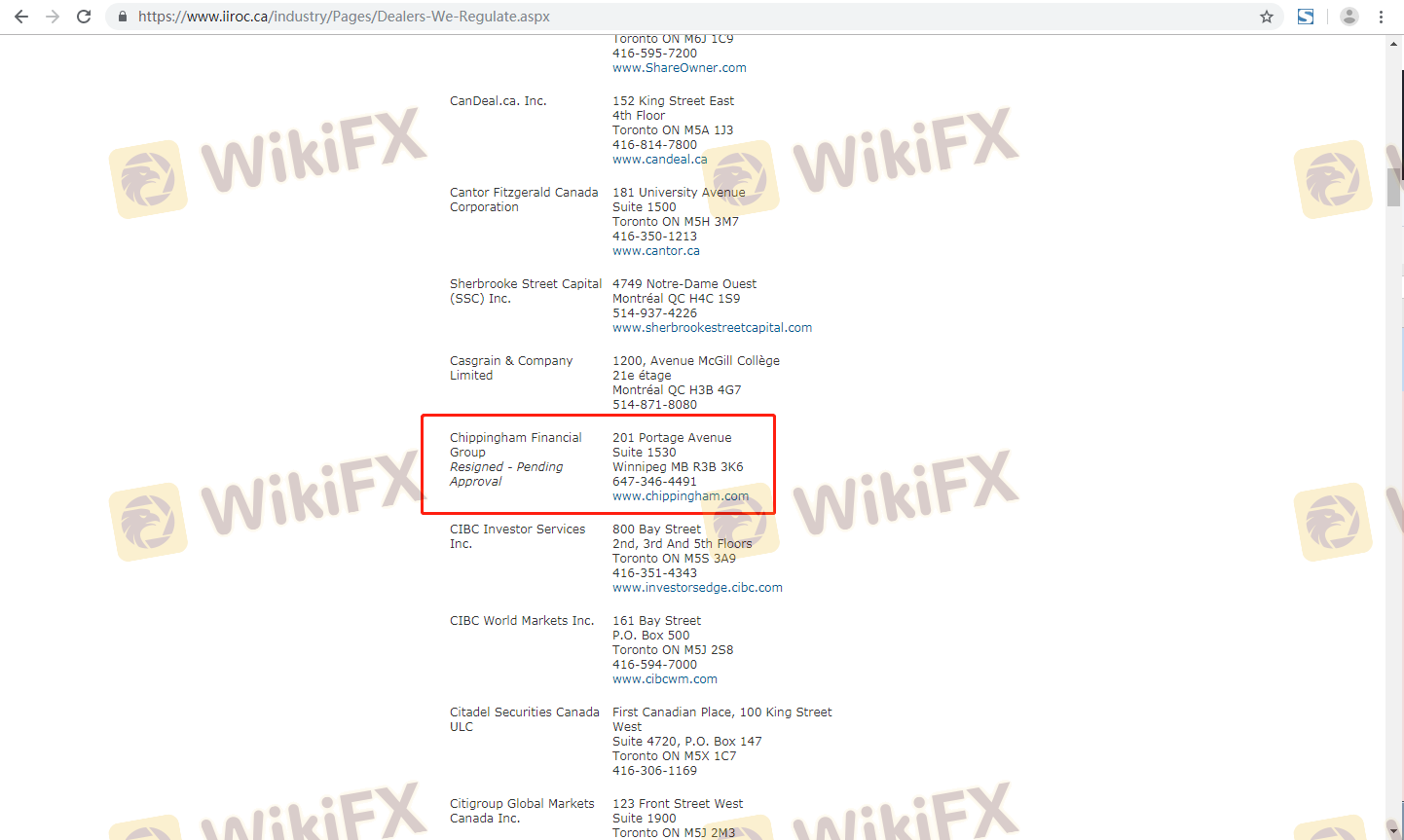This screenshot has height=840, width=1404.
Task: Open the browser three-dot menu
Action: click(x=1381, y=17)
